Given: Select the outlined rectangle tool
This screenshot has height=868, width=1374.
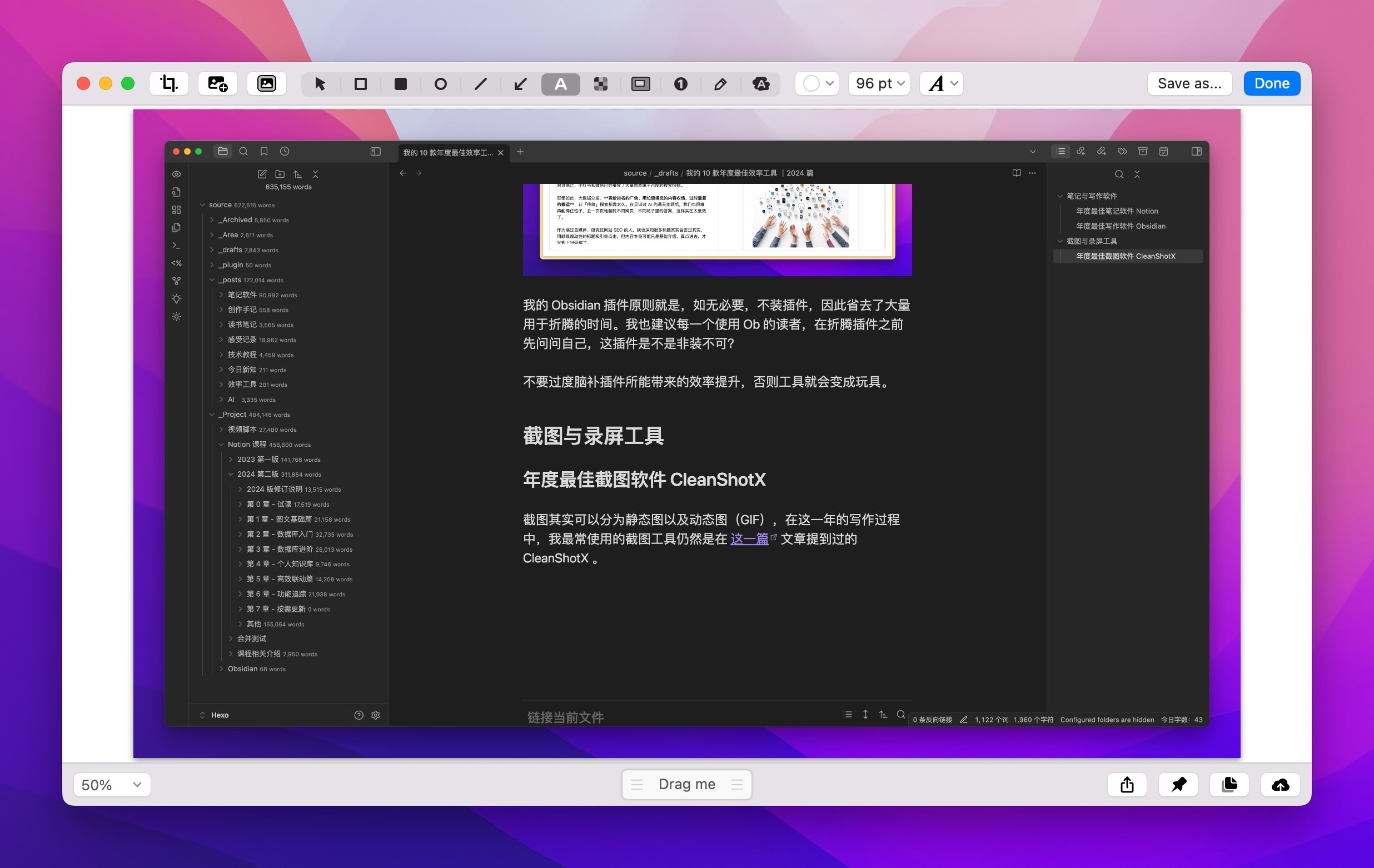Looking at the screenshot, I should [361, 84].
